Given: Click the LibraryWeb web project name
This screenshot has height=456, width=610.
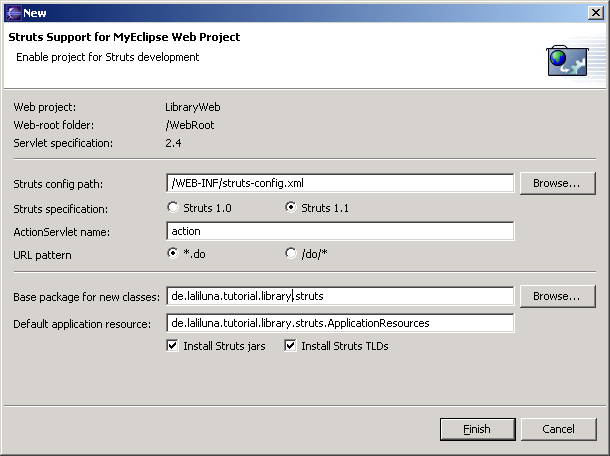Looking at the screenshot, I should (x=192, y=107).
